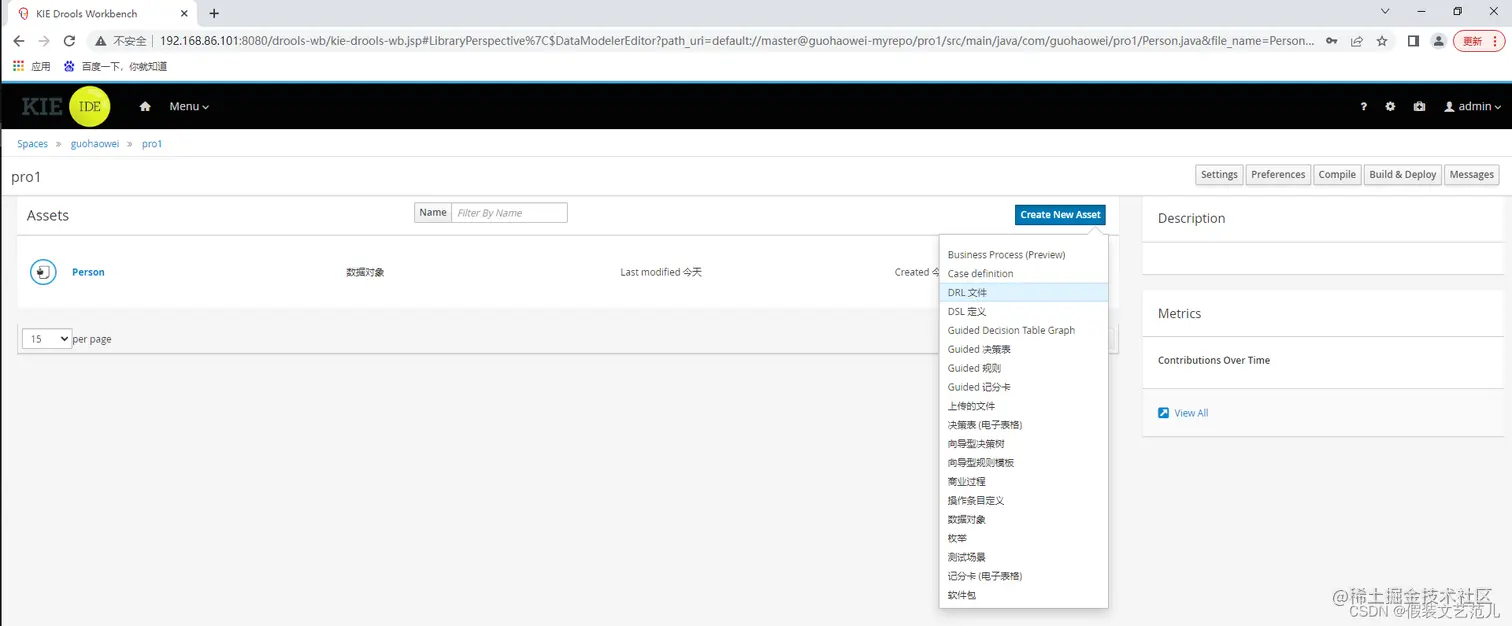Open the per page count dropdown
Image resolution: width=1512 pixels, height=626 pixels.
(47, 339)
